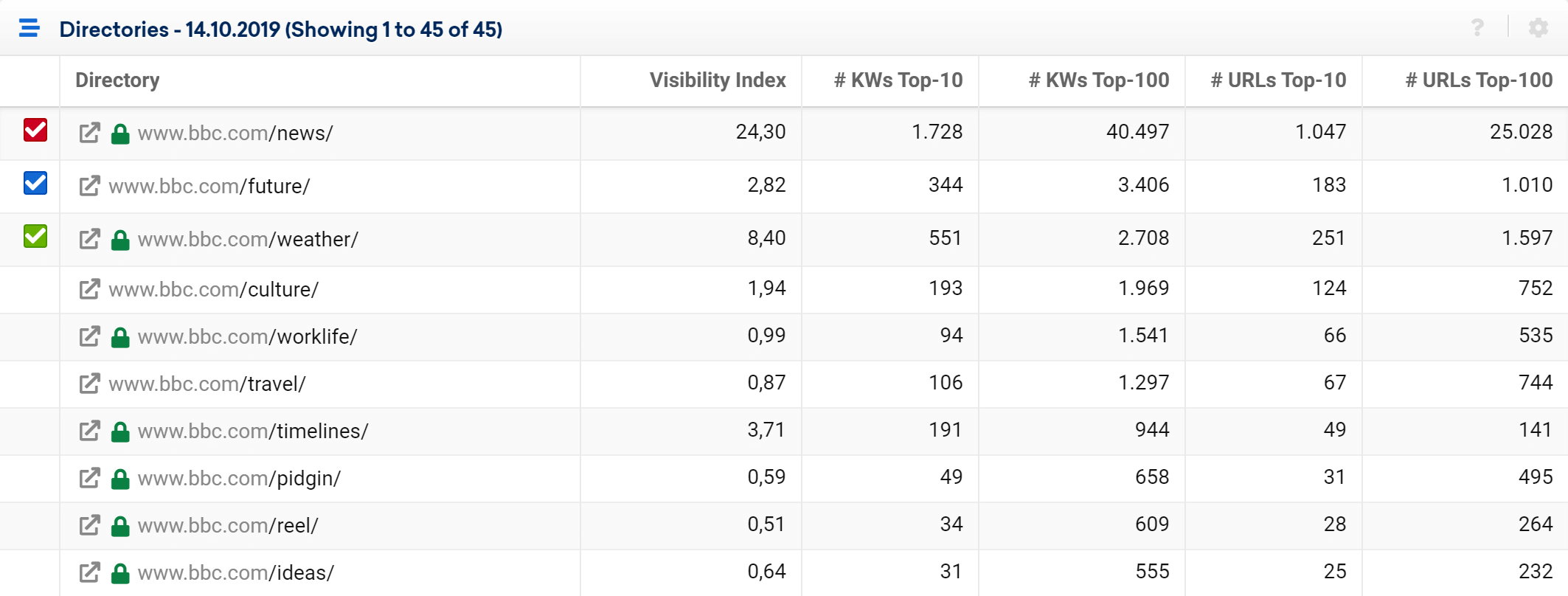Uncheck the blue checkbox for /future/

pos(35,183)
